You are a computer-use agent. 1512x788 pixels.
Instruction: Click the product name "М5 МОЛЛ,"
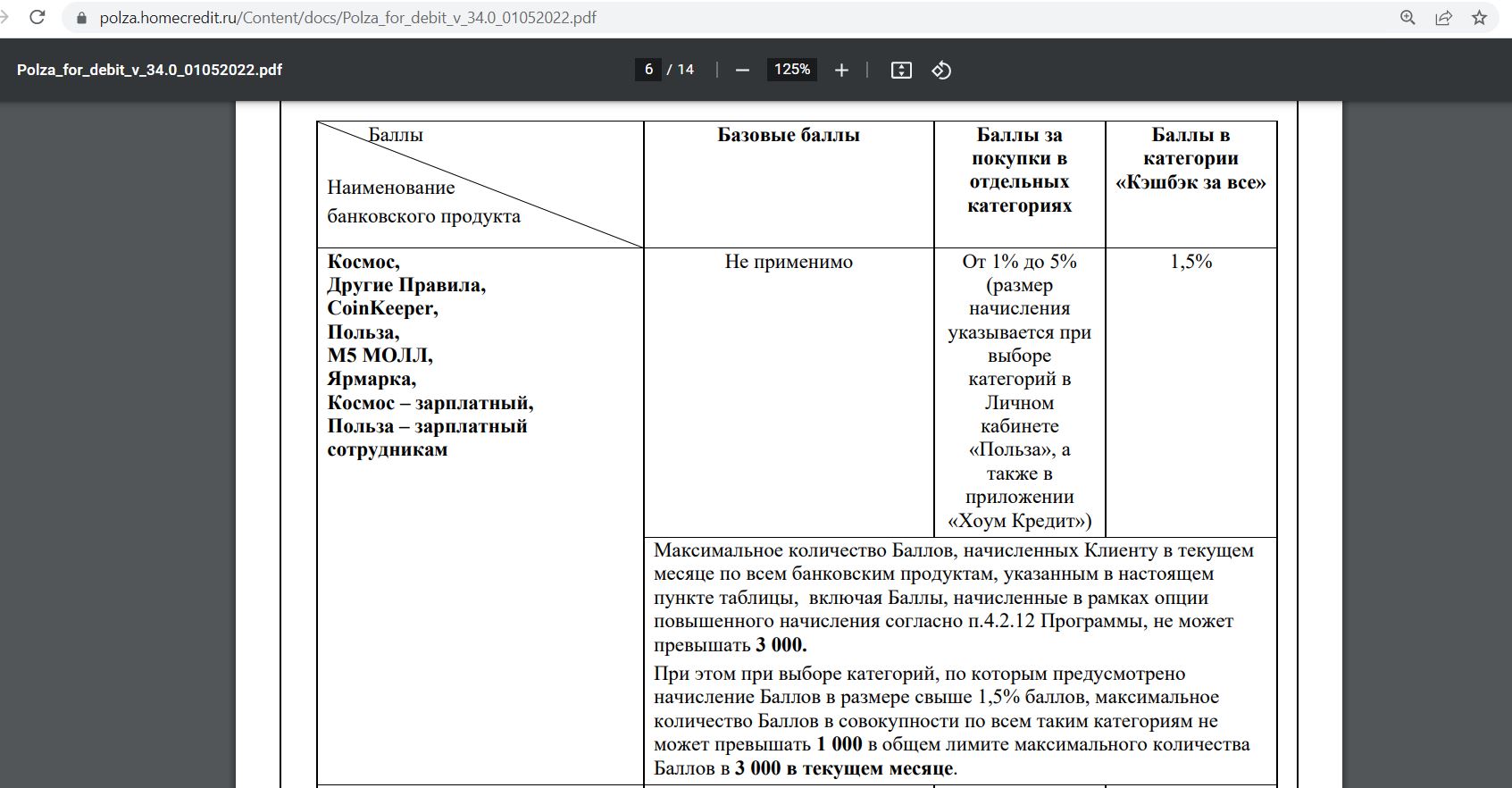[380, 356]
